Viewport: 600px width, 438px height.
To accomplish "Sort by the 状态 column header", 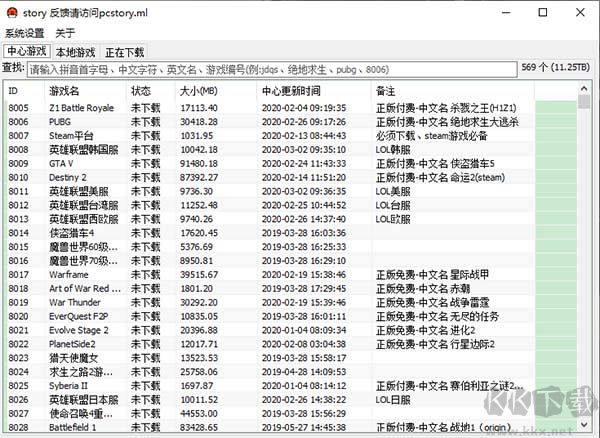I will 151,91.
